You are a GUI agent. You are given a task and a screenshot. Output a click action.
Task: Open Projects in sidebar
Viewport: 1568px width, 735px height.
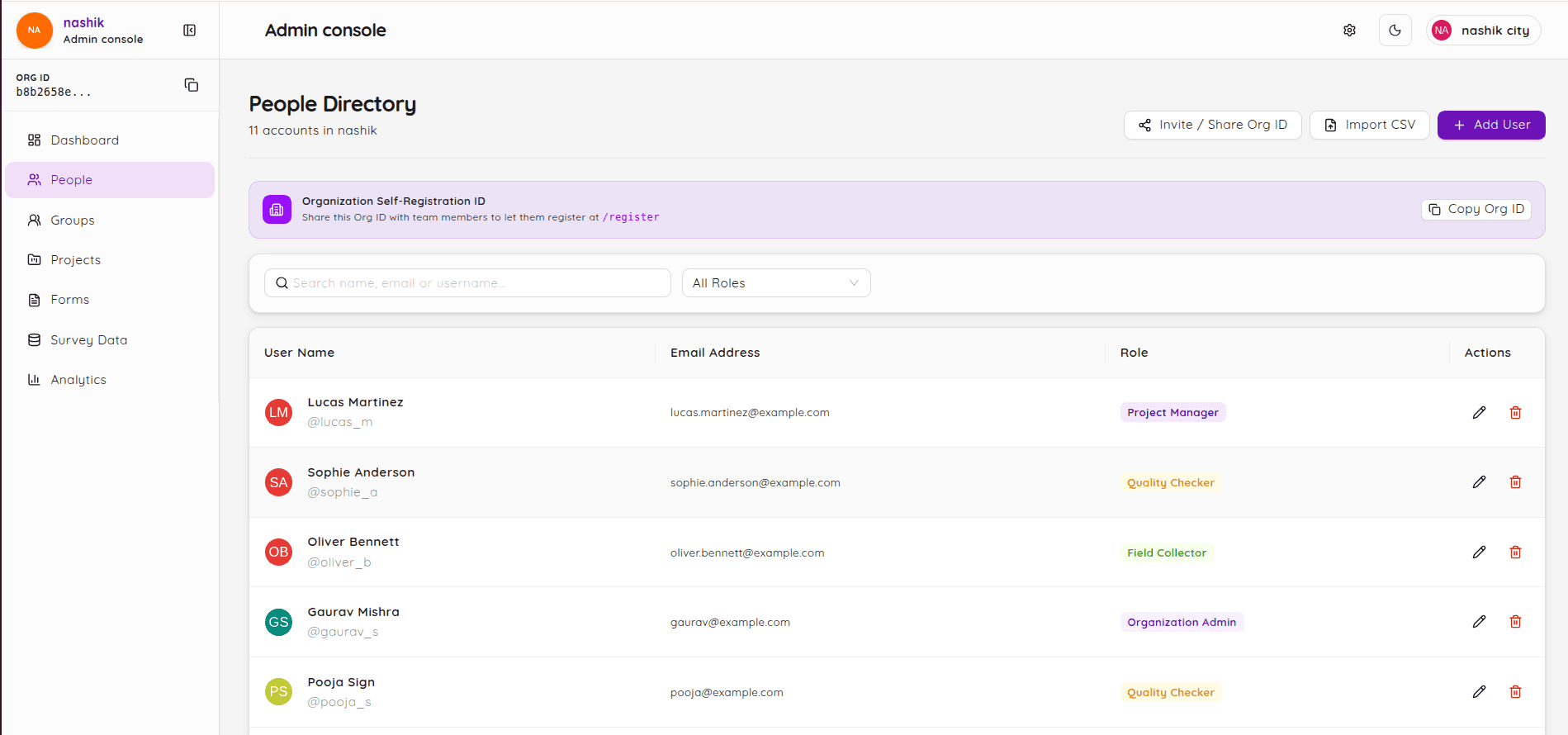pyautogui.click(x=110, y=260)
